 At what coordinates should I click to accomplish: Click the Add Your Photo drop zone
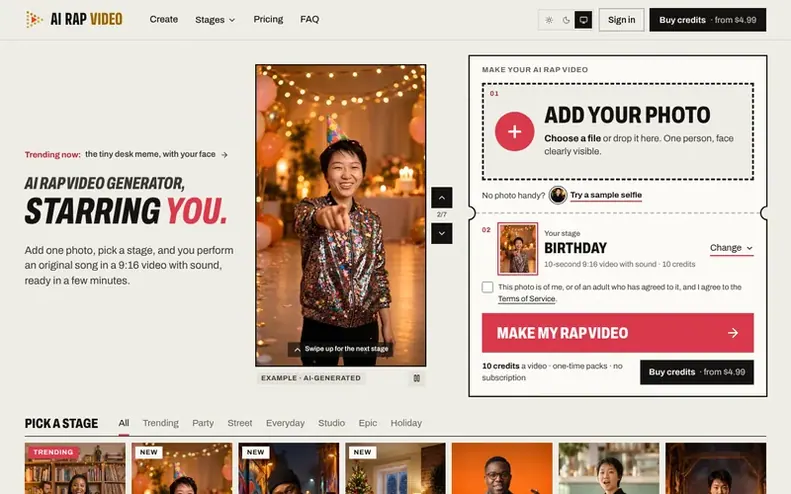coord(617,132)
